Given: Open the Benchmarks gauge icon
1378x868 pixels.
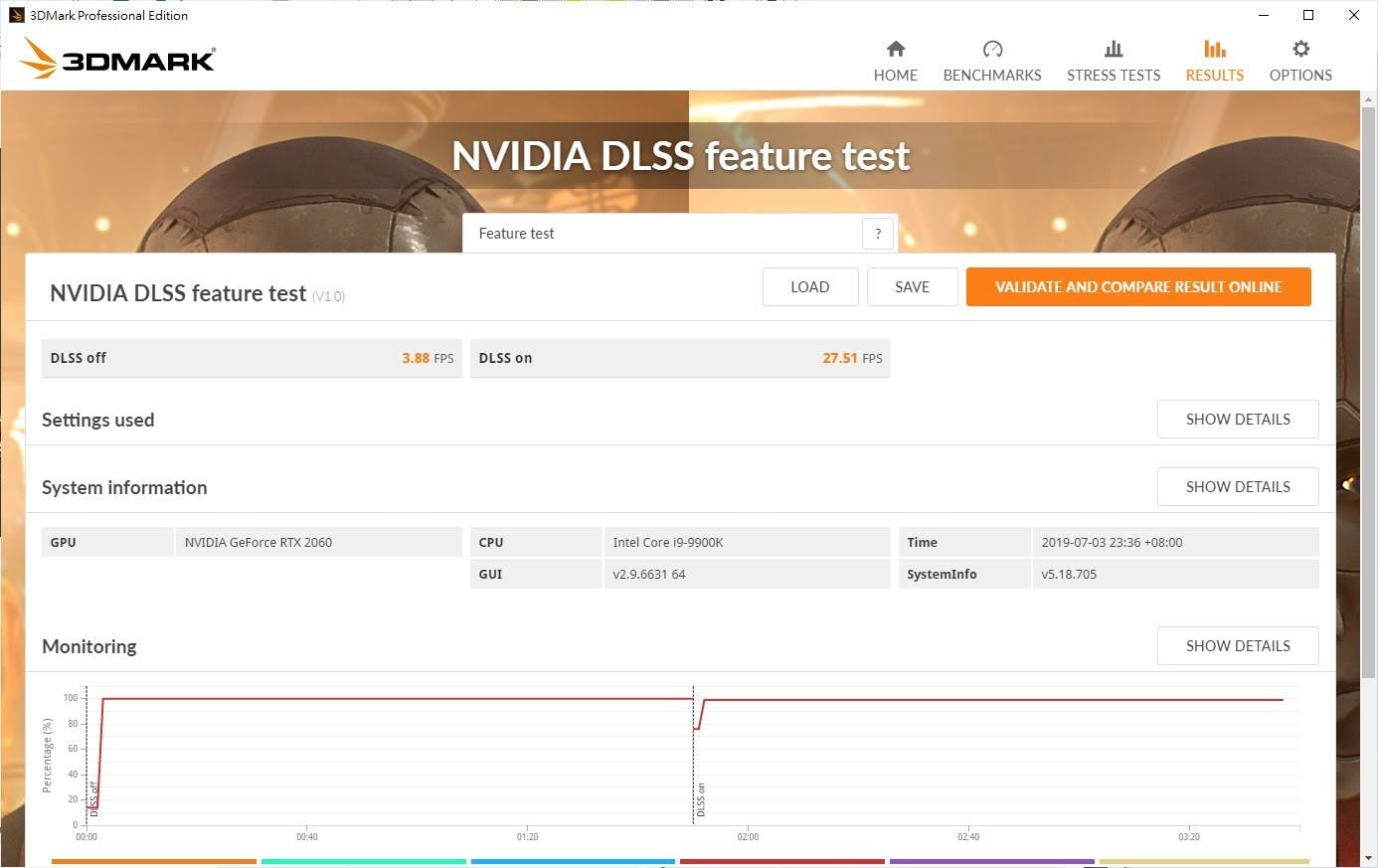Looking at the screenshot, I should tap(991, 49).
